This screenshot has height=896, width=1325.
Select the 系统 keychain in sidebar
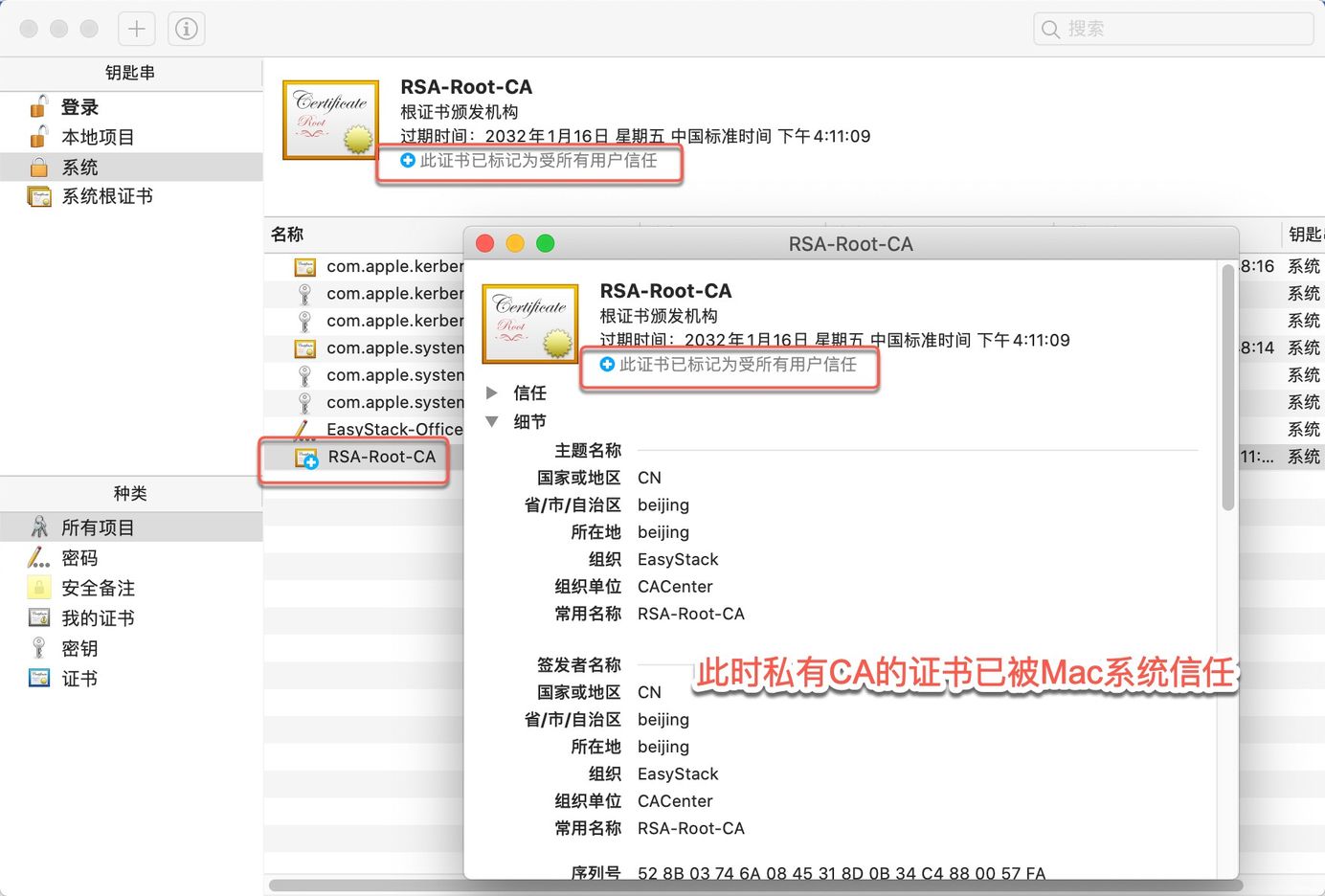(x=80, y=167)
